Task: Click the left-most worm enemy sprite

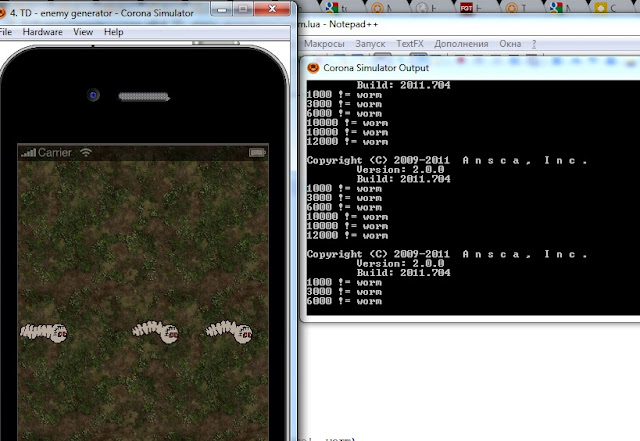Action: click(44, 332)
